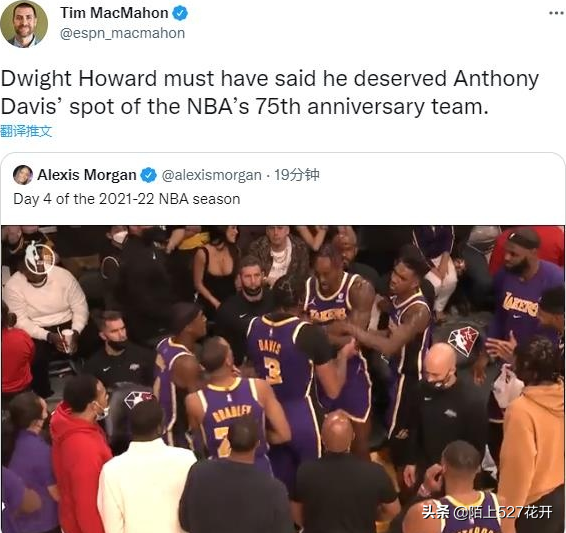
Task: Click the 19分钟 timestamp
Action: 297,175
